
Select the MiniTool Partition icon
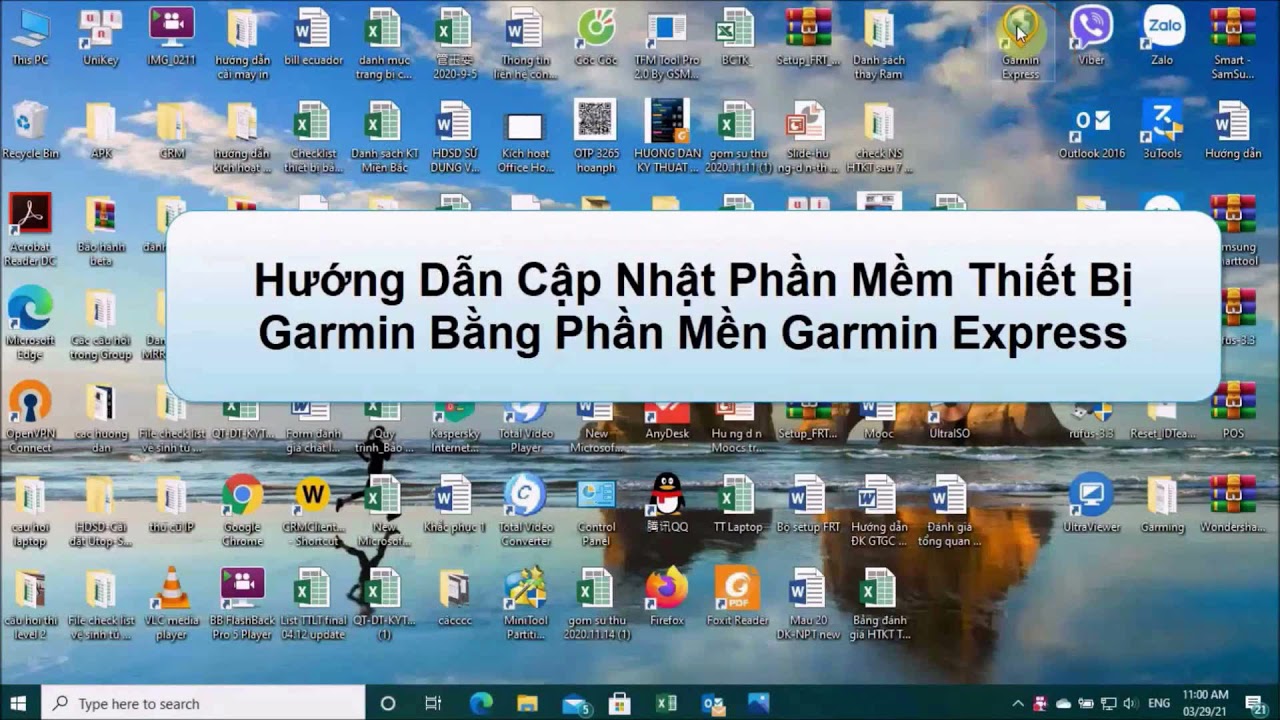pyautogui.click(x=525, y=604)
